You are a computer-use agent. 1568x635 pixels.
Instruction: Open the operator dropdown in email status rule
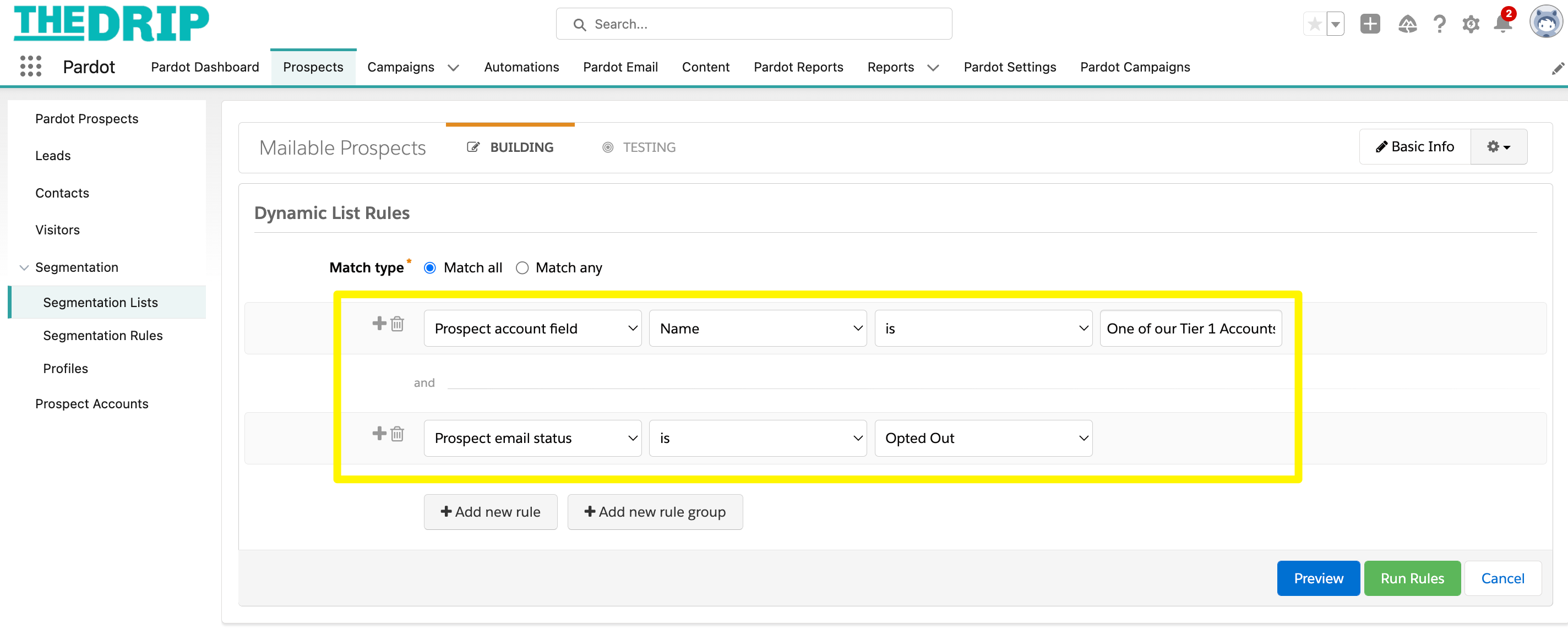(x=758, y=438)
